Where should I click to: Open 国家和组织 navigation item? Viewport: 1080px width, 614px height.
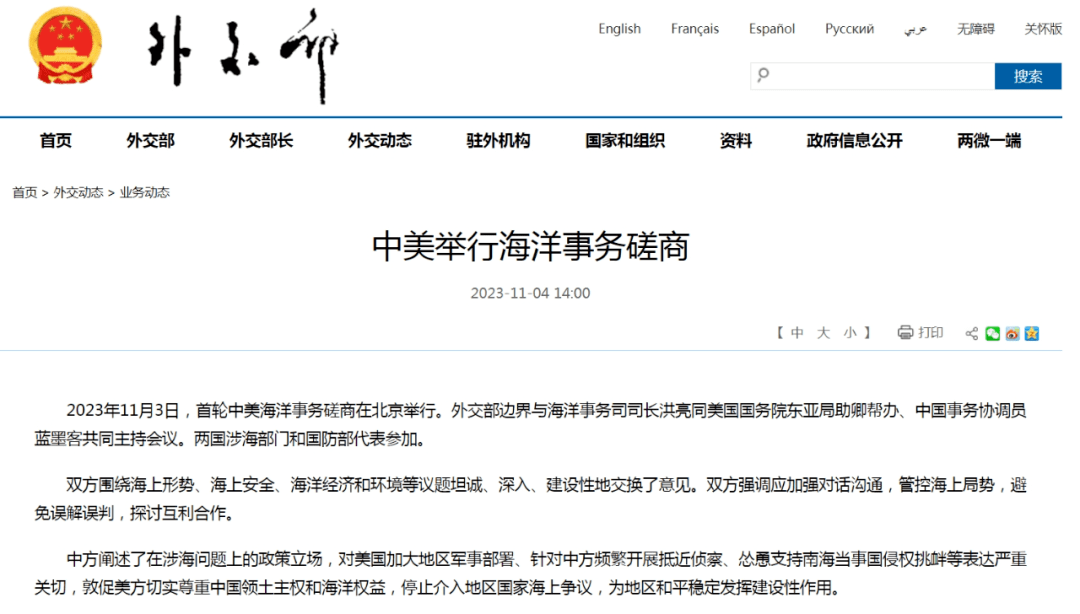click(x=625, y=141)
